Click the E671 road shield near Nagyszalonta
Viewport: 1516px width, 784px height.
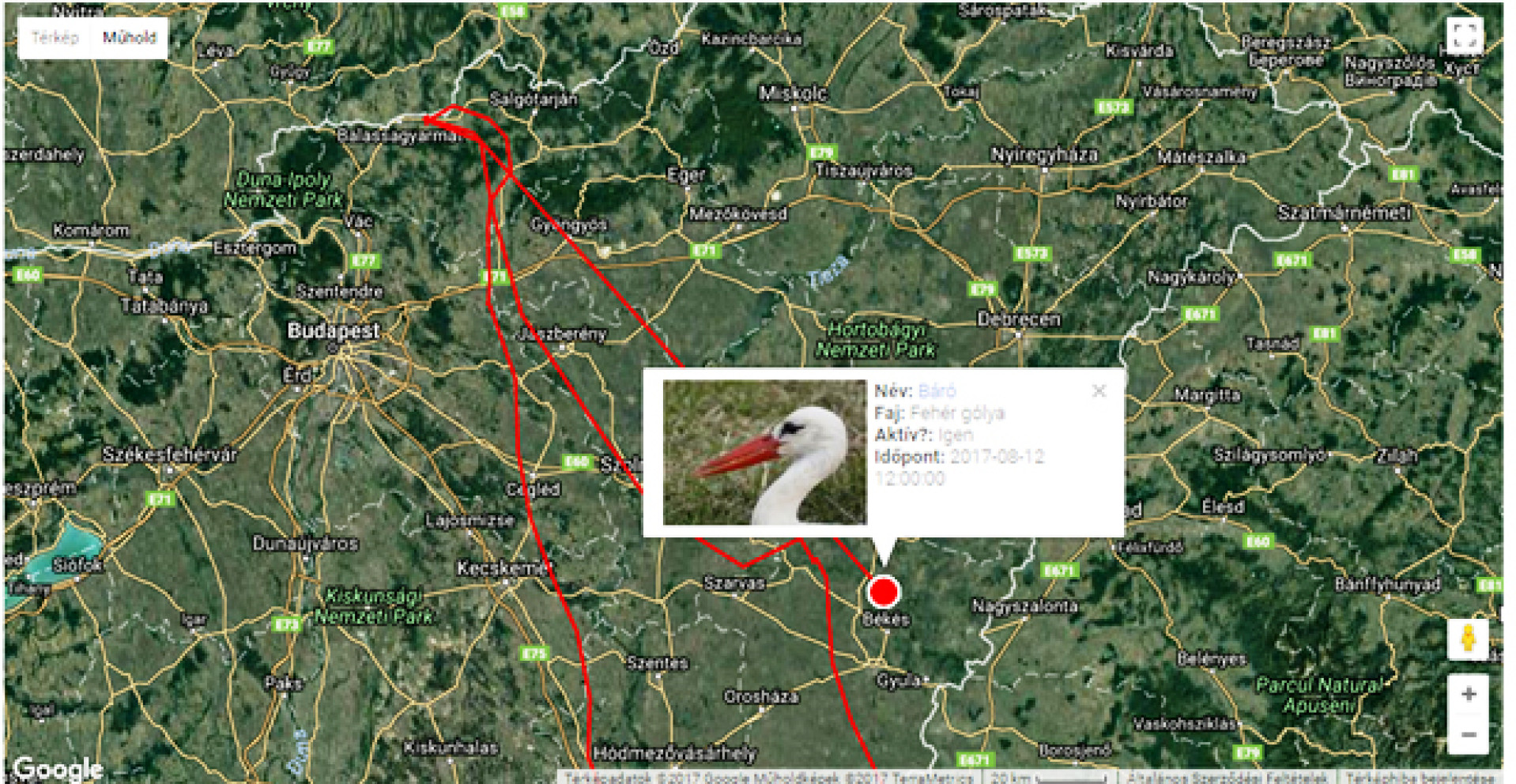pyautogui.click(x=1058, y=571)
